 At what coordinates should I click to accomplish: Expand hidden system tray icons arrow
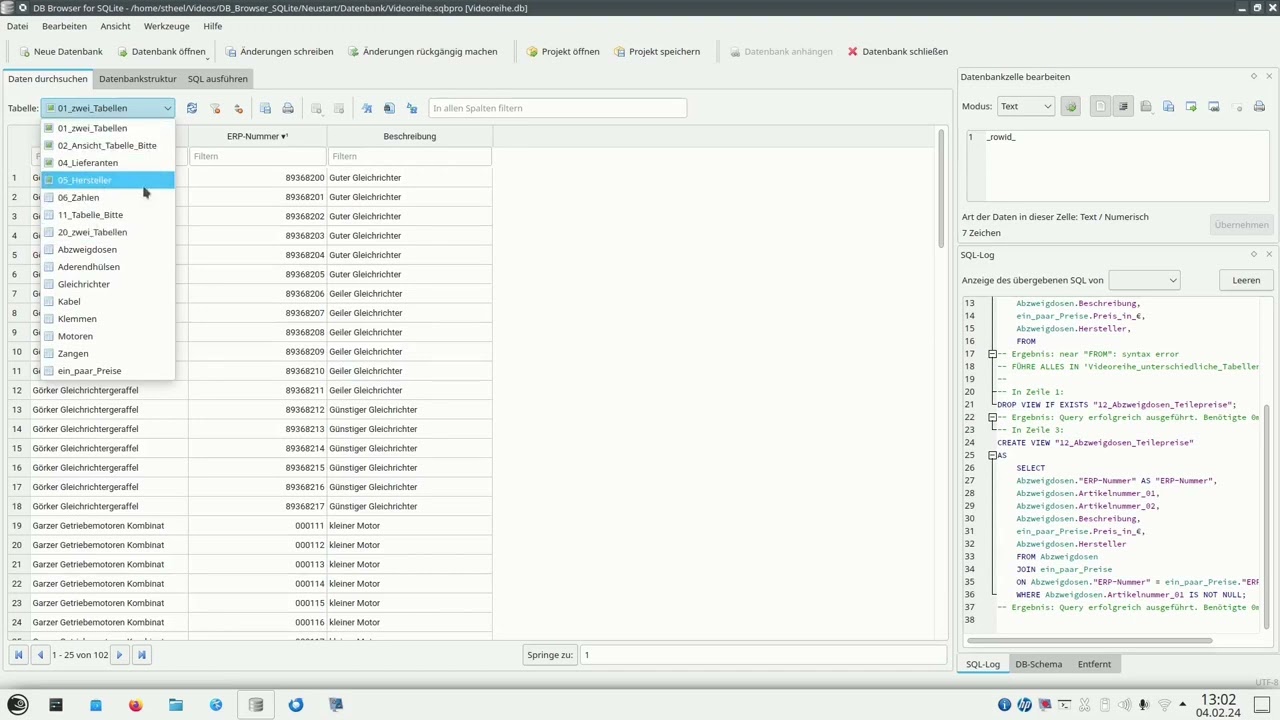point(1184,705)
